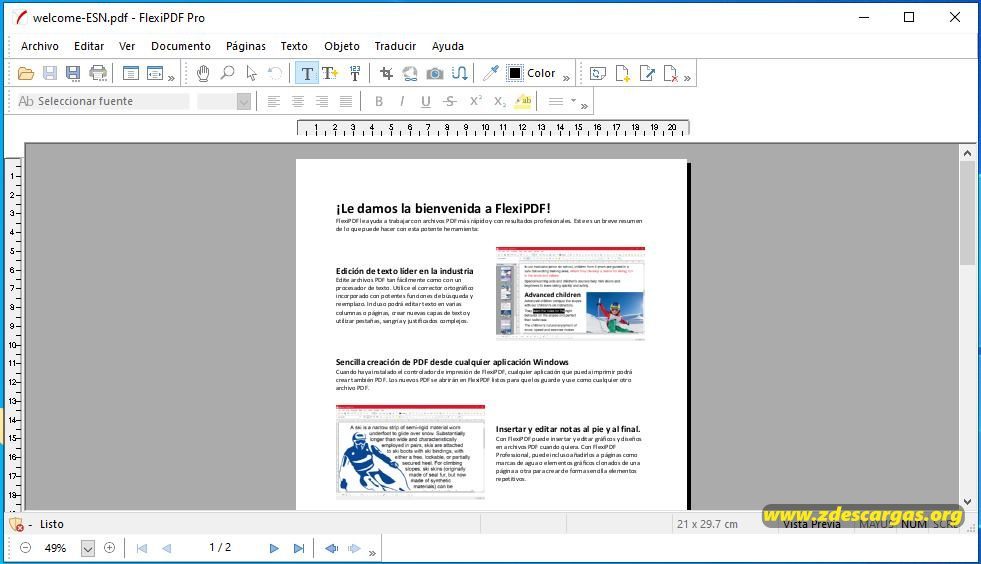Justify text alignment
This screenshot has width=981, height=564.
click(x=345, y=101)
